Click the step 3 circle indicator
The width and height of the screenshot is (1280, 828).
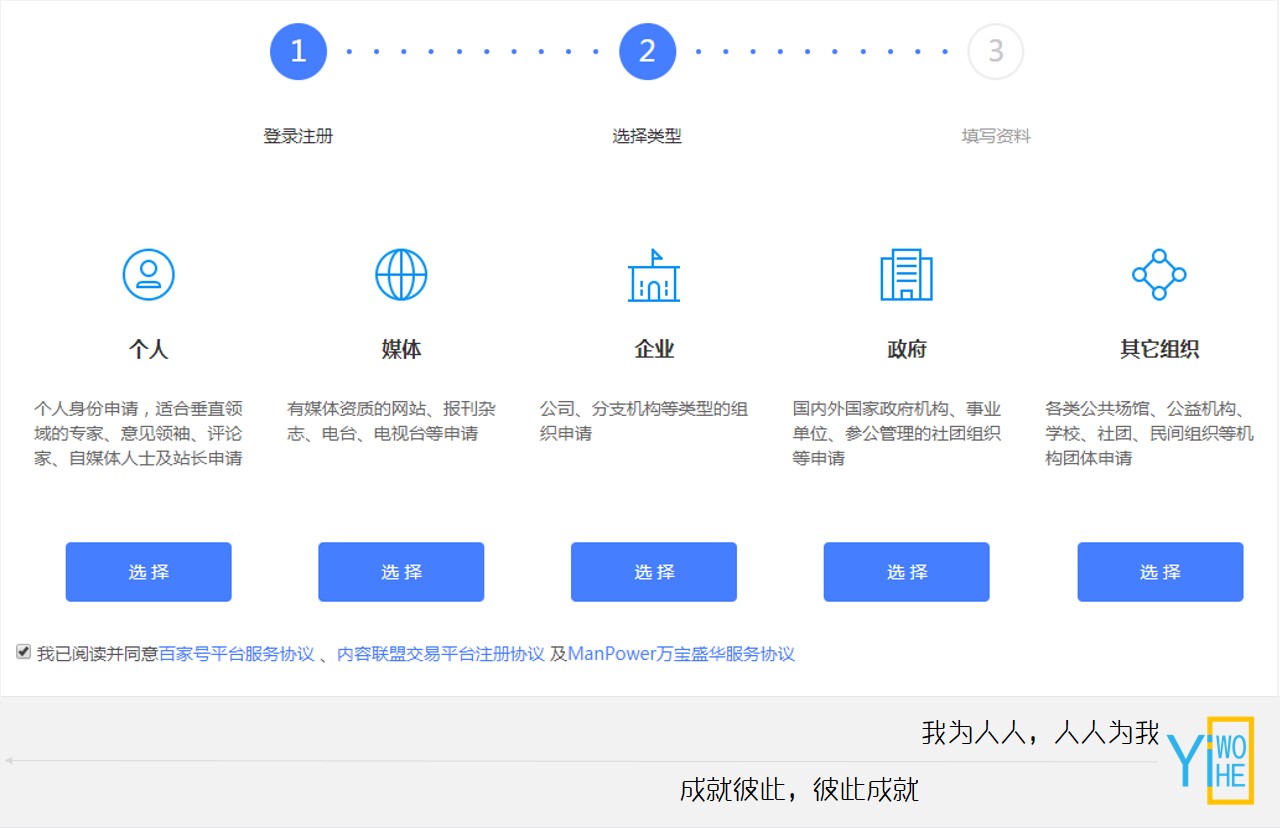[x=995, y=51]
